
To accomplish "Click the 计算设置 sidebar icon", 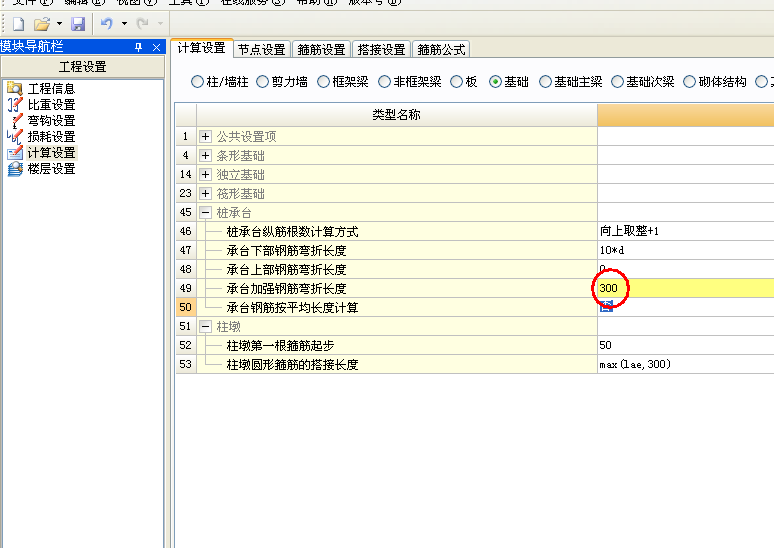I will coord(15,153).
